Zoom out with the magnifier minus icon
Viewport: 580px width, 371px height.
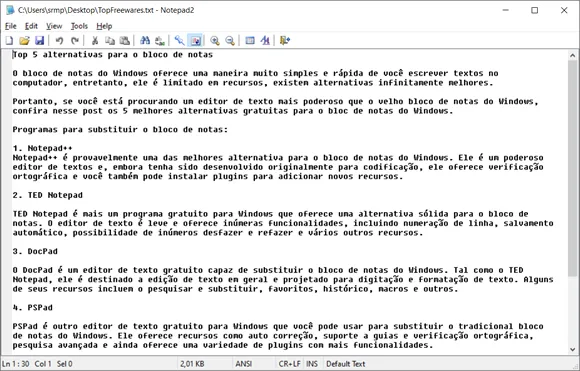(230, 40)
